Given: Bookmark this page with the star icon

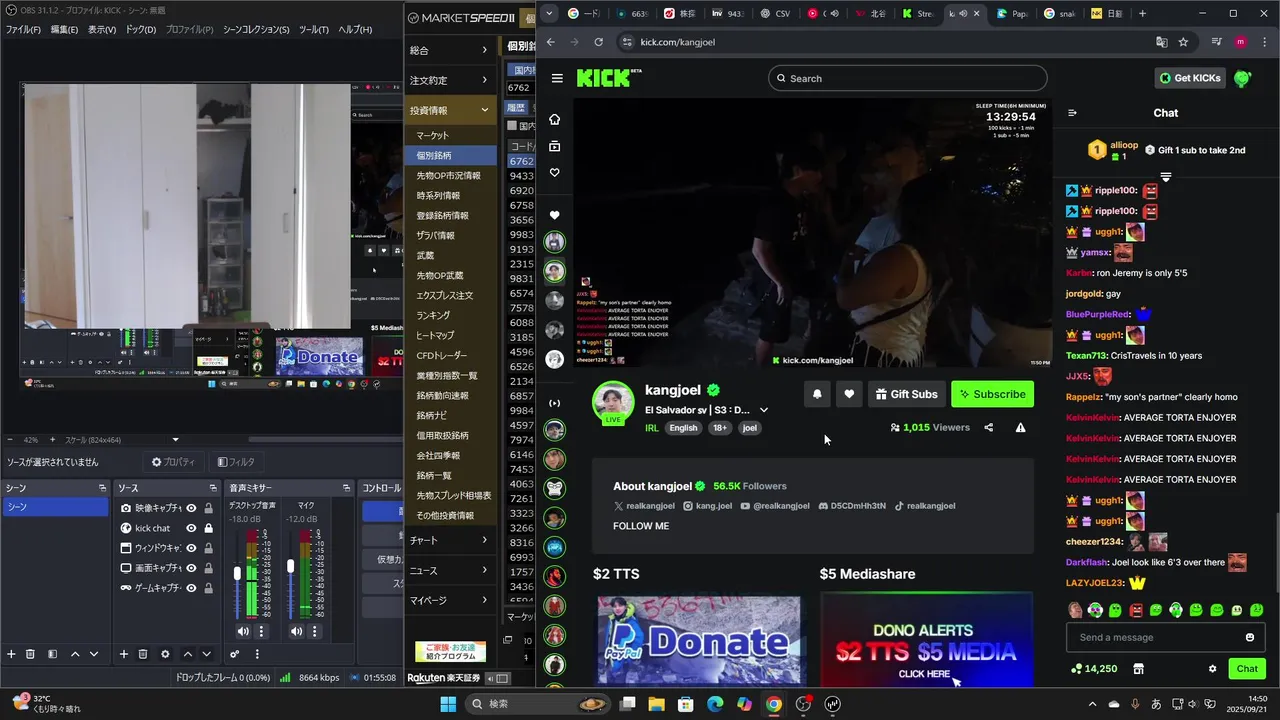Looking at the screenshot, I should (x=1183, y=42).
